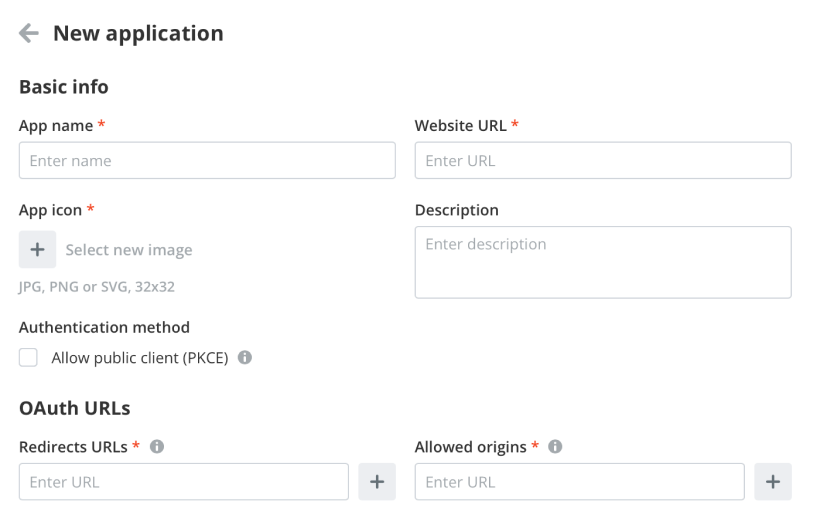This screenshot has height=526, width=834.
Task: Go back using the left arrow
Action: [x=29, y=33]
